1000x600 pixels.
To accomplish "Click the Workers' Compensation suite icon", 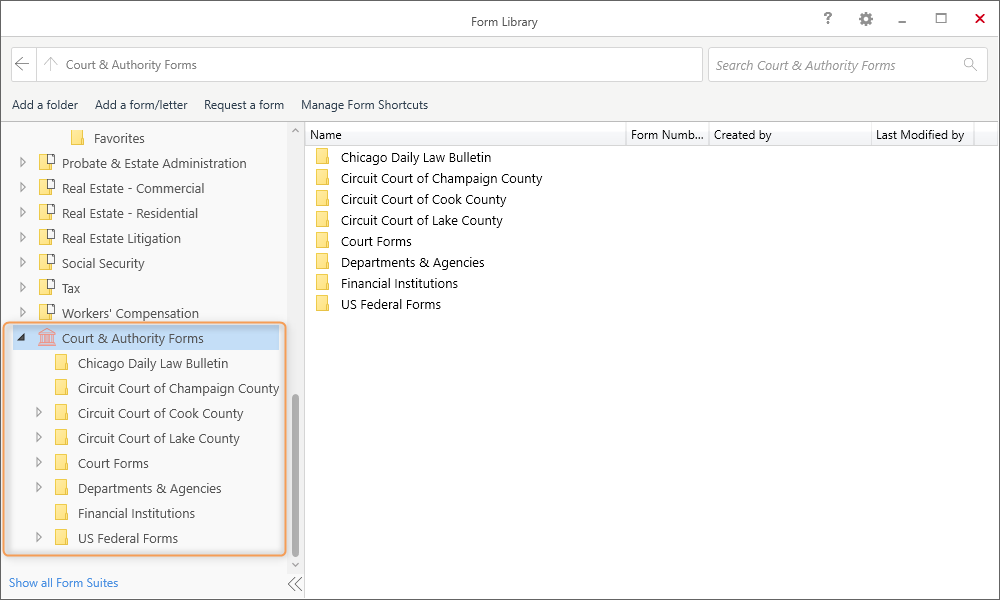I will click(47, 312).
